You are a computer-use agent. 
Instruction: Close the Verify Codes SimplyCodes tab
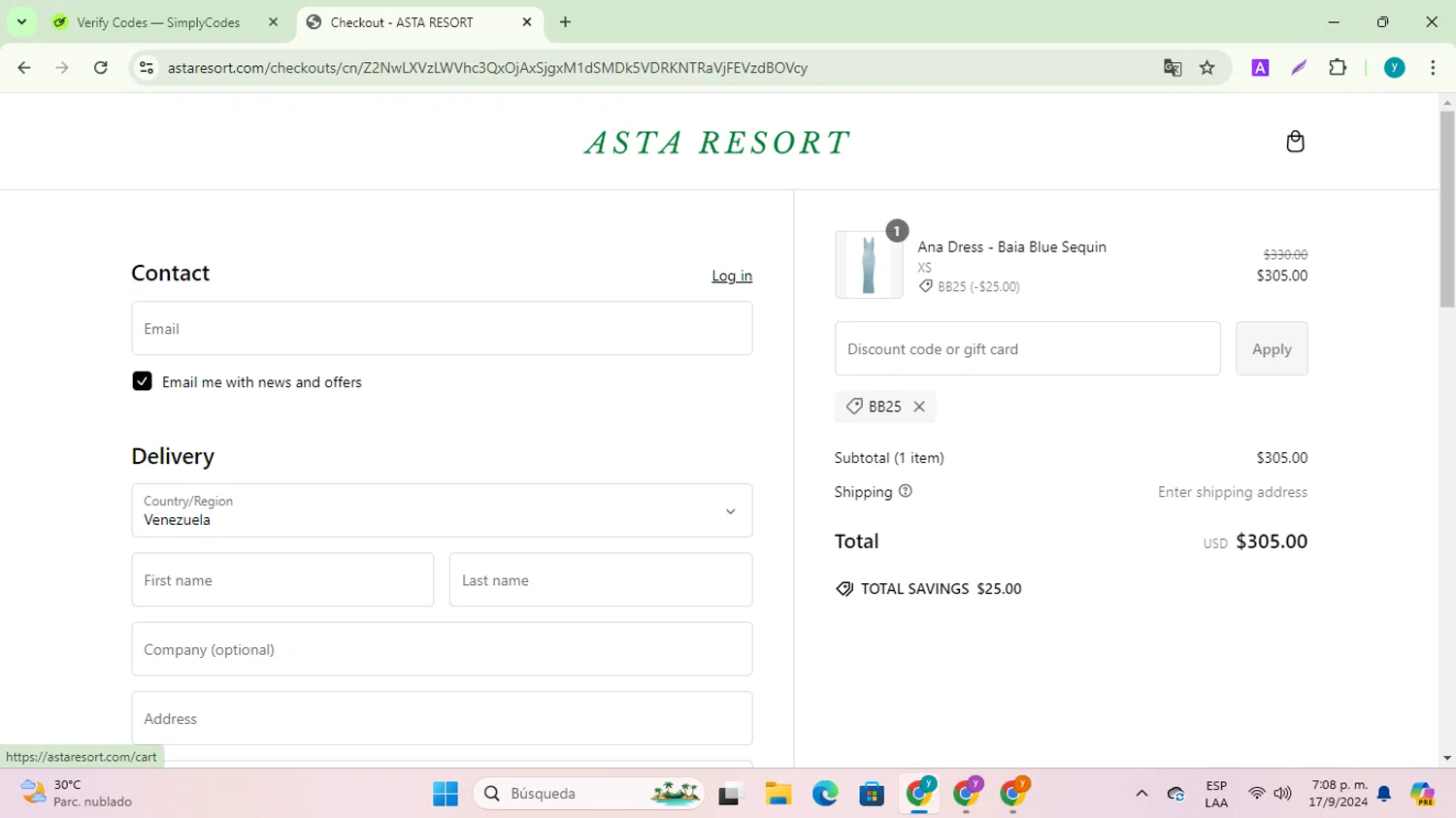(x=273, y=21)
